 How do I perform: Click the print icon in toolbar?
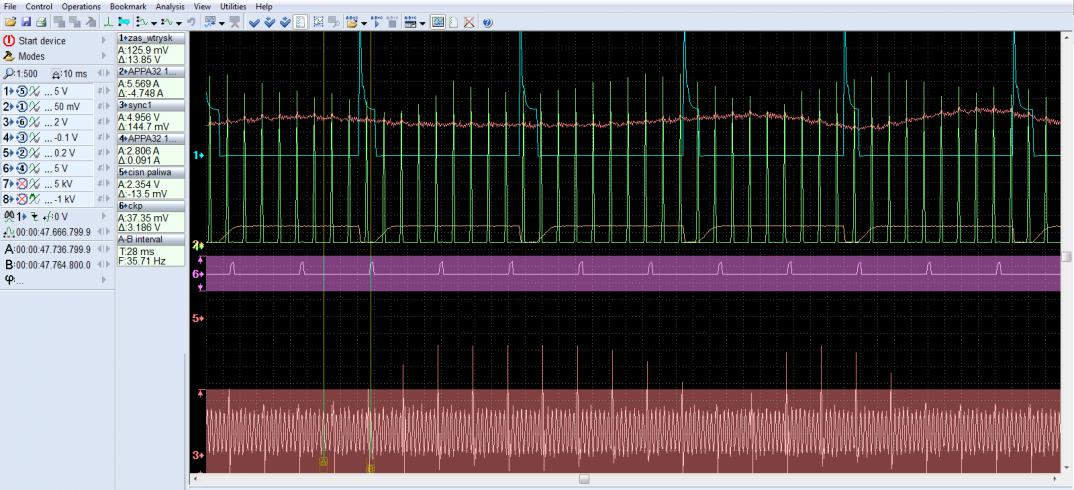[x=41, y=21]
